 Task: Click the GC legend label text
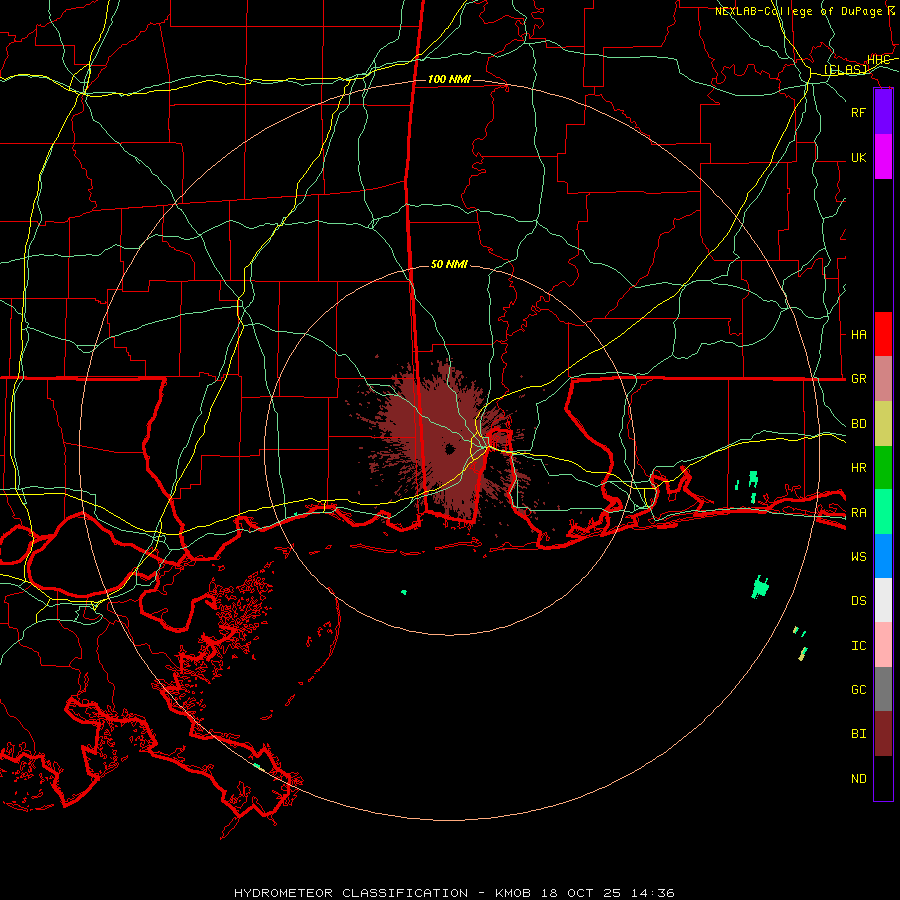coord(858,690)
